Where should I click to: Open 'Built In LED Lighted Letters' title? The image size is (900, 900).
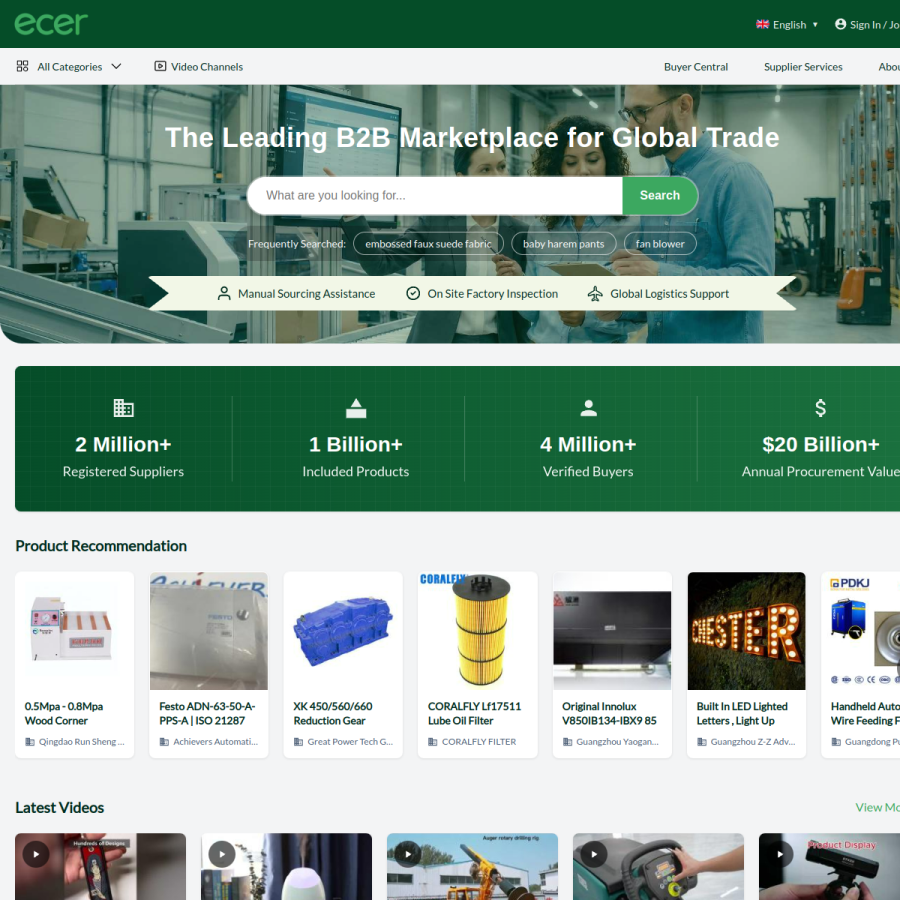pyautogui.click(x=742, y=713)
